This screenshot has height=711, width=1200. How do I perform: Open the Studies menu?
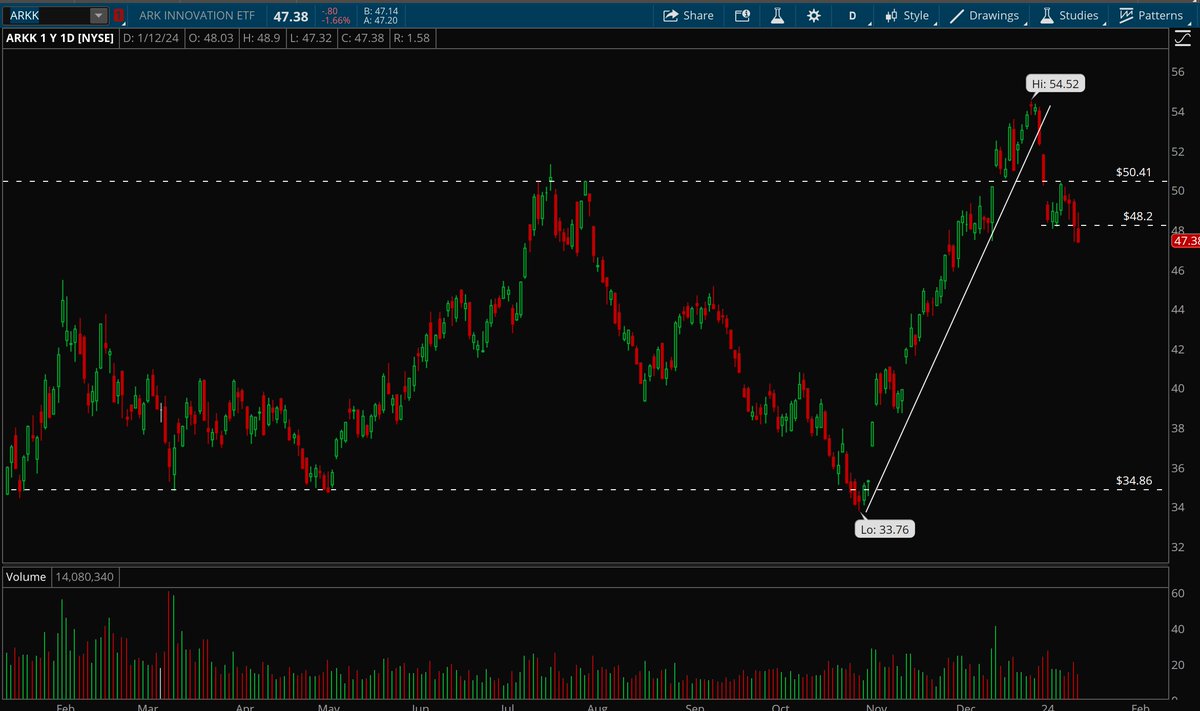click(x=1072, y=15)
